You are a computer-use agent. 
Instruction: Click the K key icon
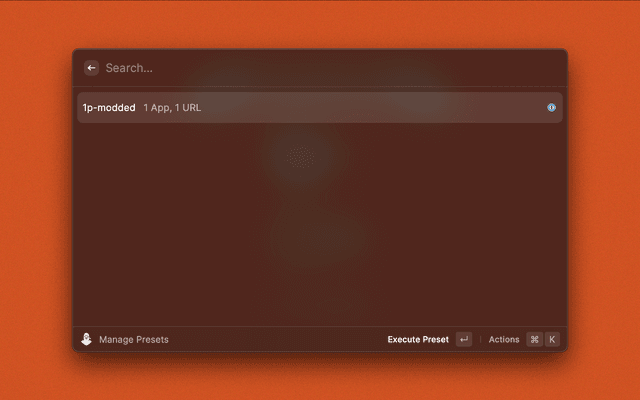click(x=552, y=339)
